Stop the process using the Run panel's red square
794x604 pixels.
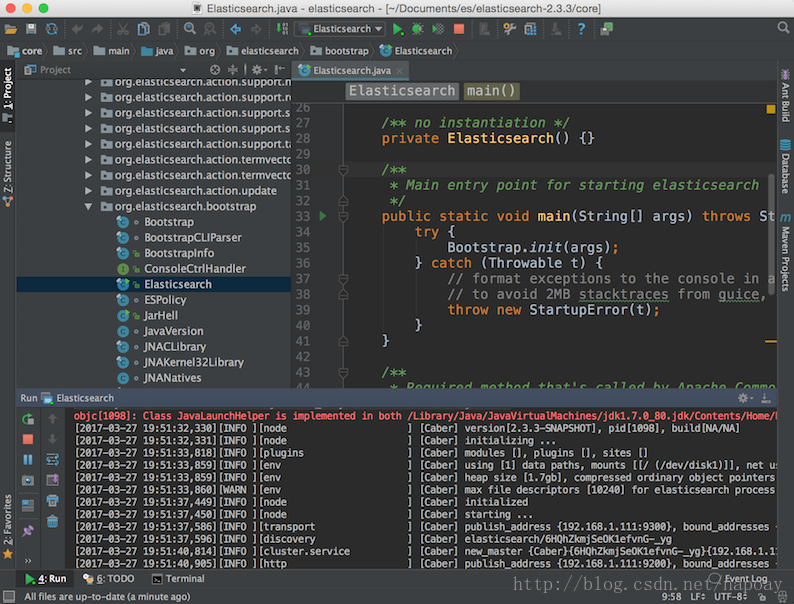pos(28,439)
